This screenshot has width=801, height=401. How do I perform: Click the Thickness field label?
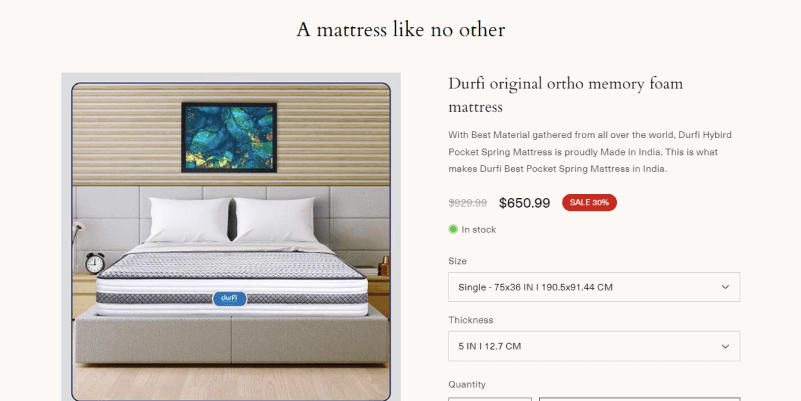point(470,320)
